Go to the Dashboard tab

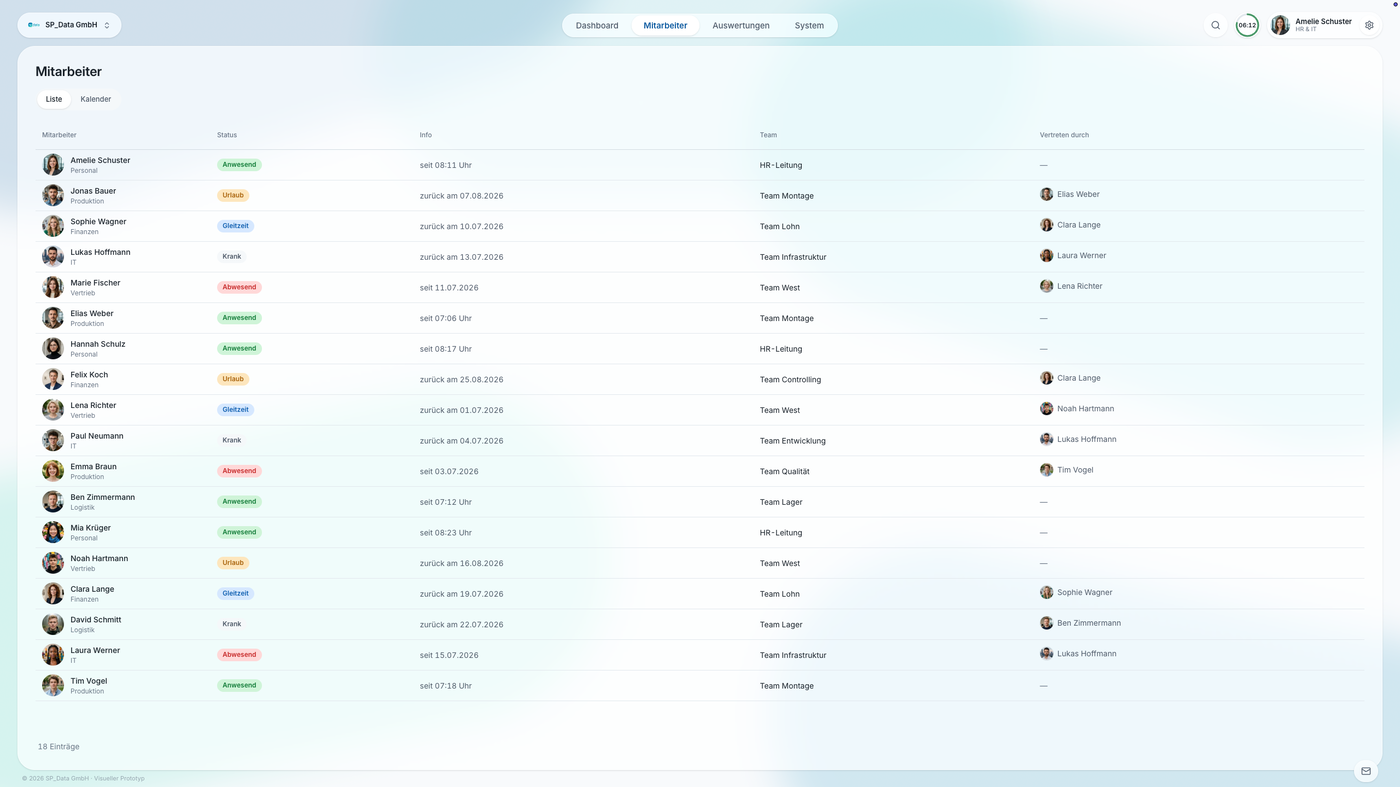(597, 25)
